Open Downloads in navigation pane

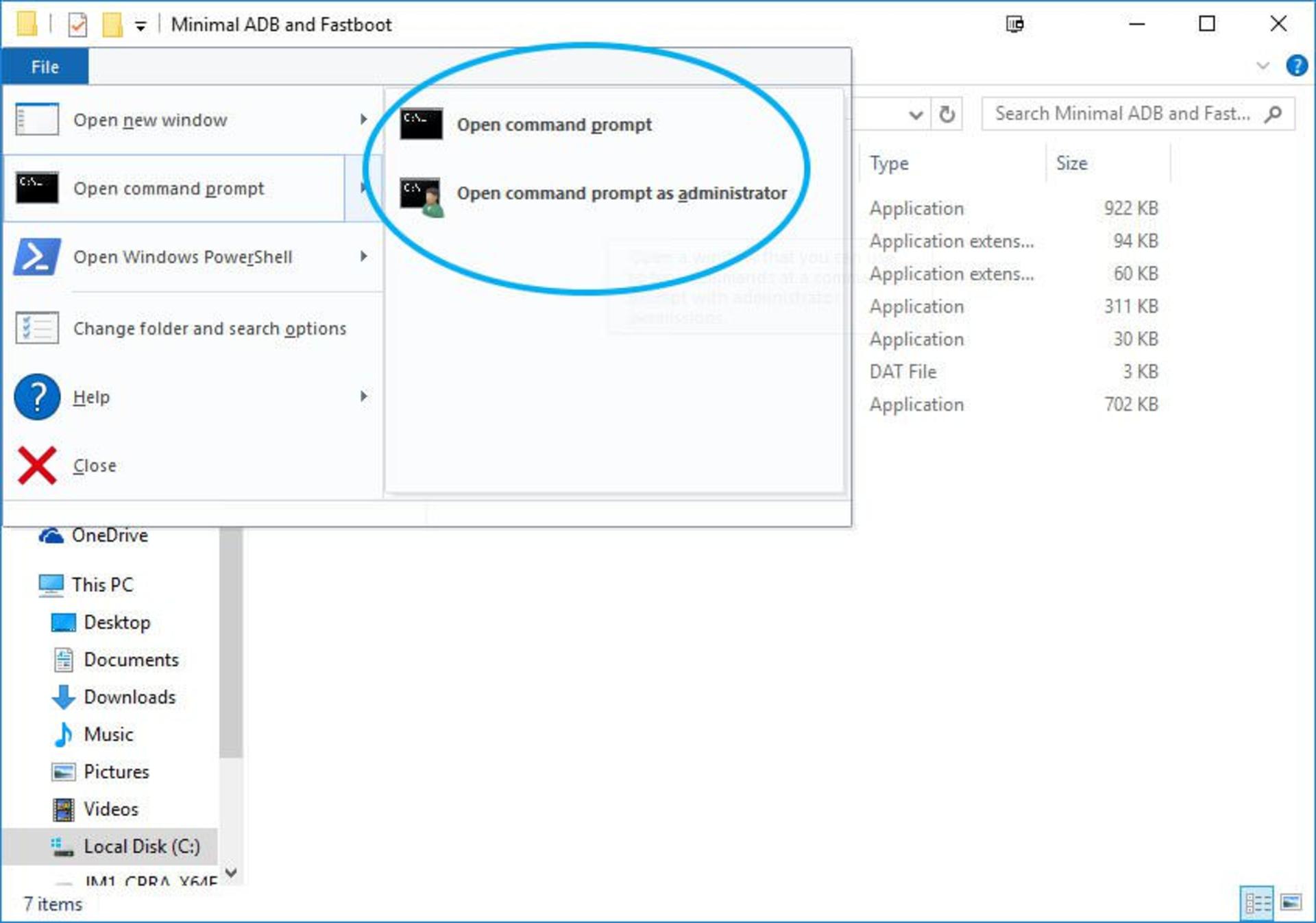coord(130,697)
